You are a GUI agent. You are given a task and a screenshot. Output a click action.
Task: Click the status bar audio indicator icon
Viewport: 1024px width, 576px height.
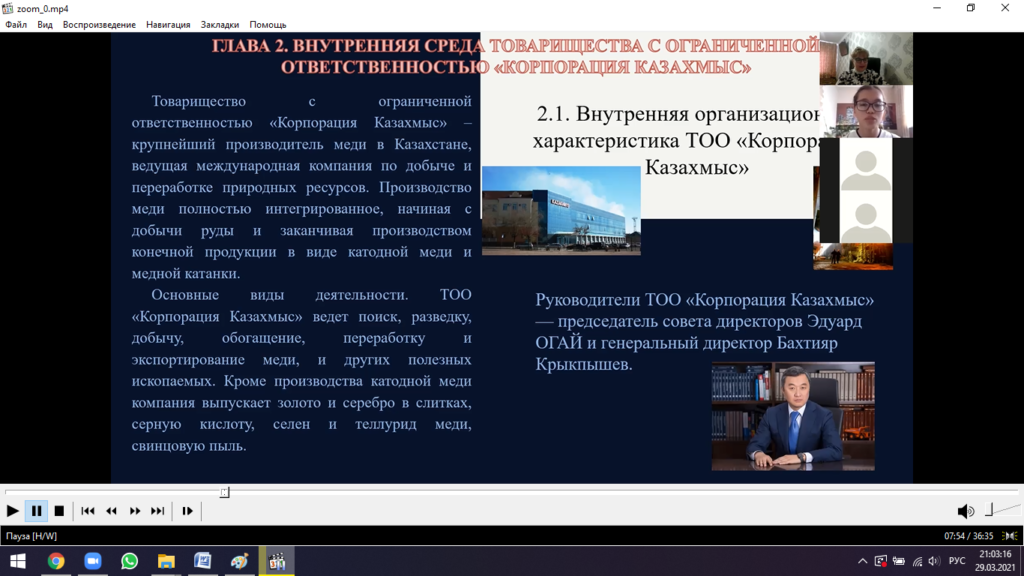(x=1010, y=536)
